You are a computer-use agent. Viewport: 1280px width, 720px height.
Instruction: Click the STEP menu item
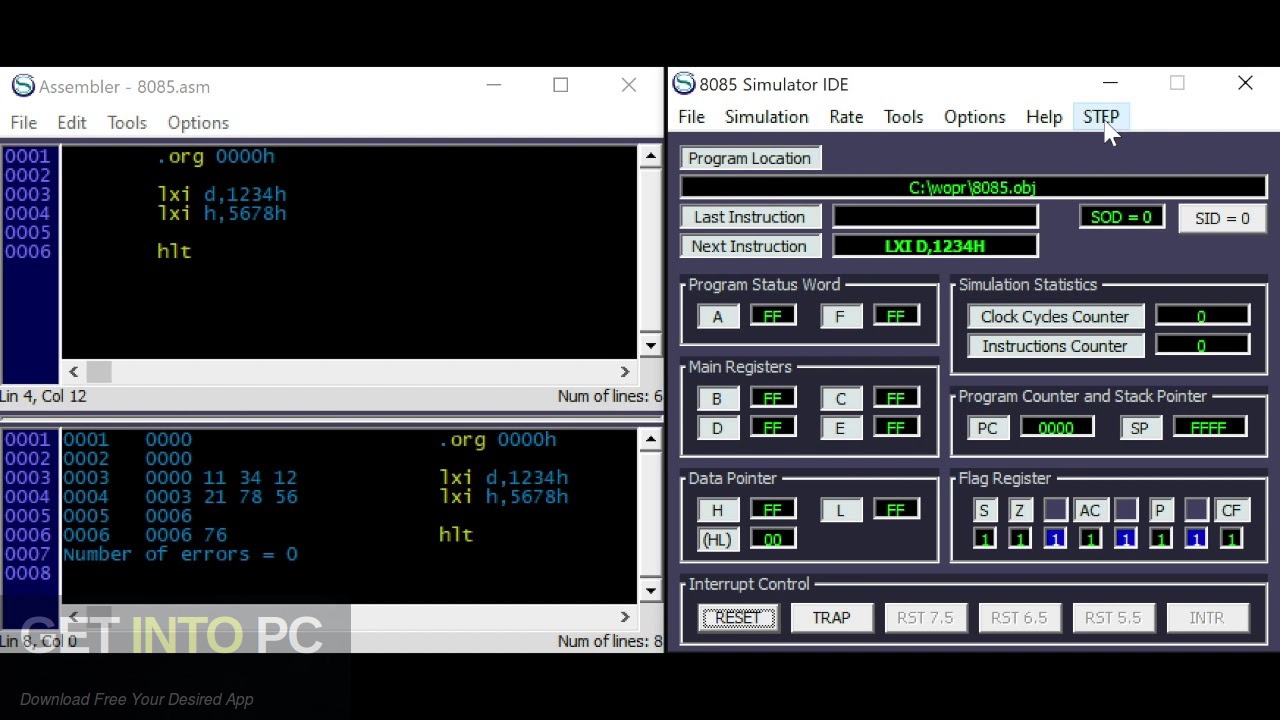[1100, 117]
